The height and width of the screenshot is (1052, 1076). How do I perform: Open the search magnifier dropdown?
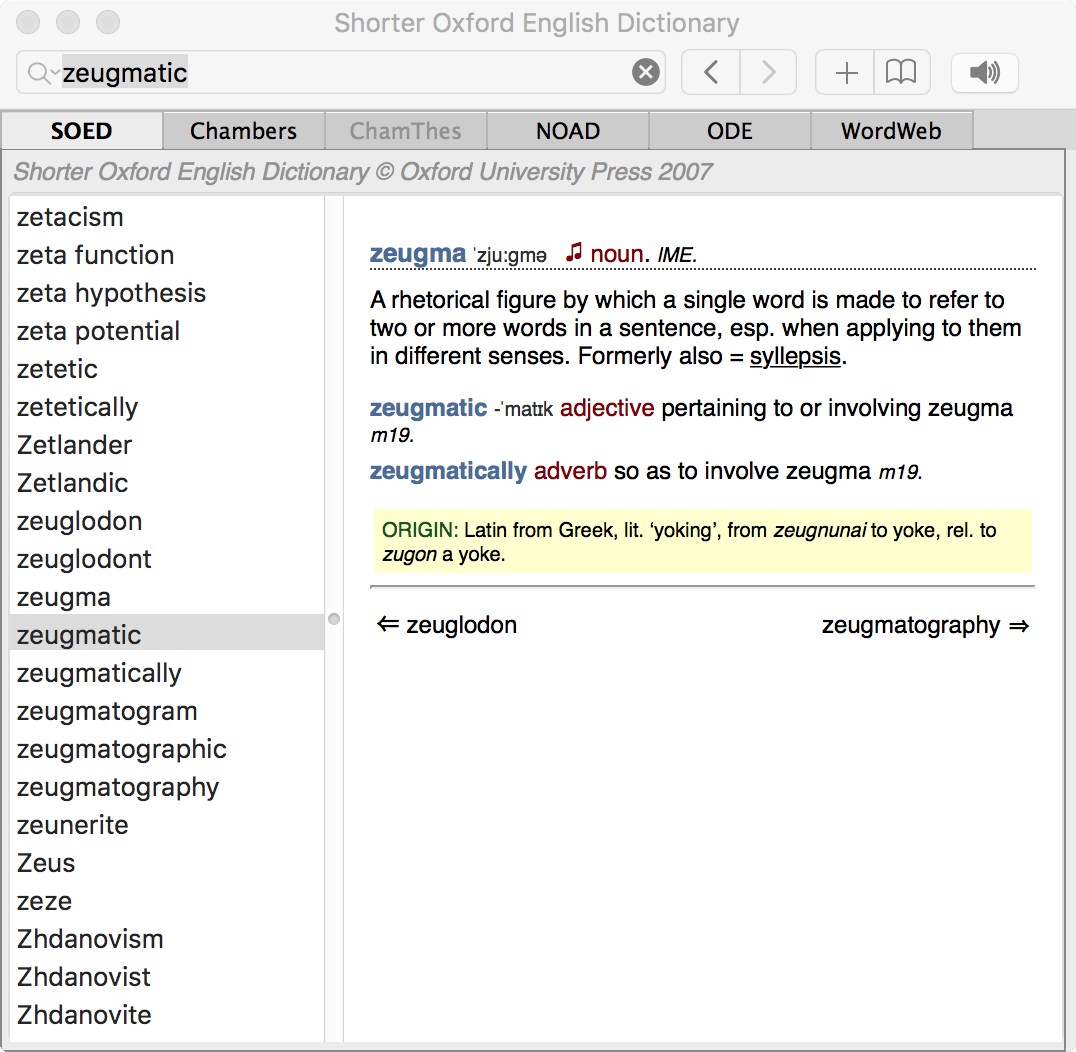point(42,73)
